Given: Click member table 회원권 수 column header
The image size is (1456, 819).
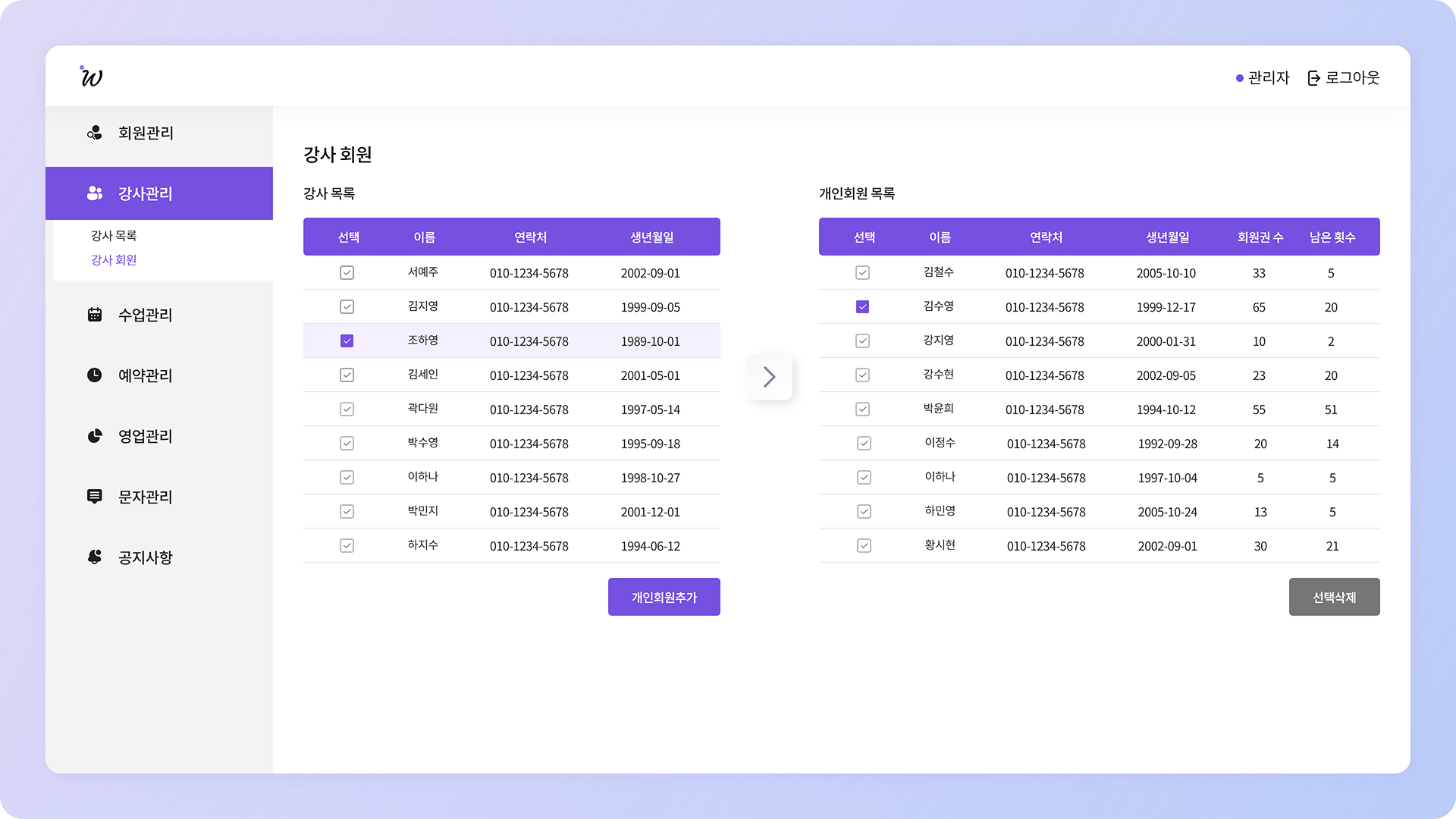Looking at the screenshot, I should click(x=1260, y=237).
